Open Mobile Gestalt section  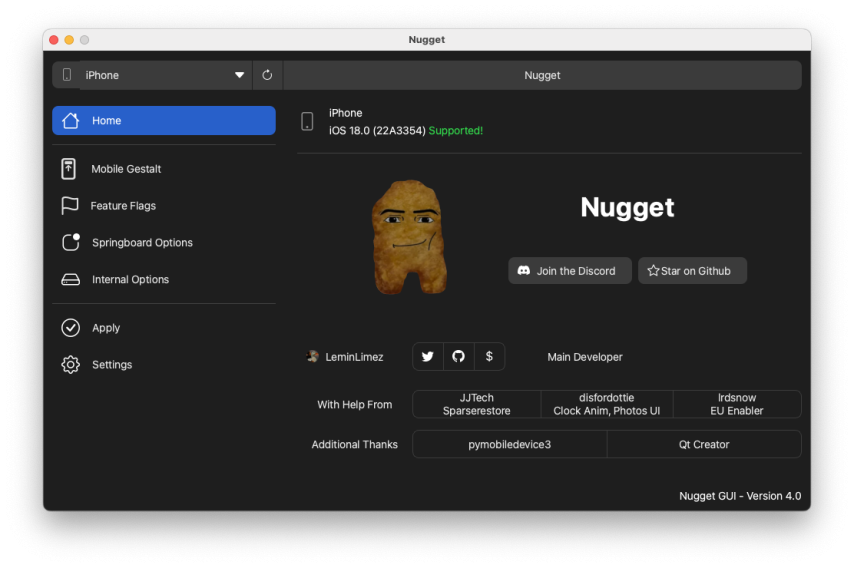(163, 169)
